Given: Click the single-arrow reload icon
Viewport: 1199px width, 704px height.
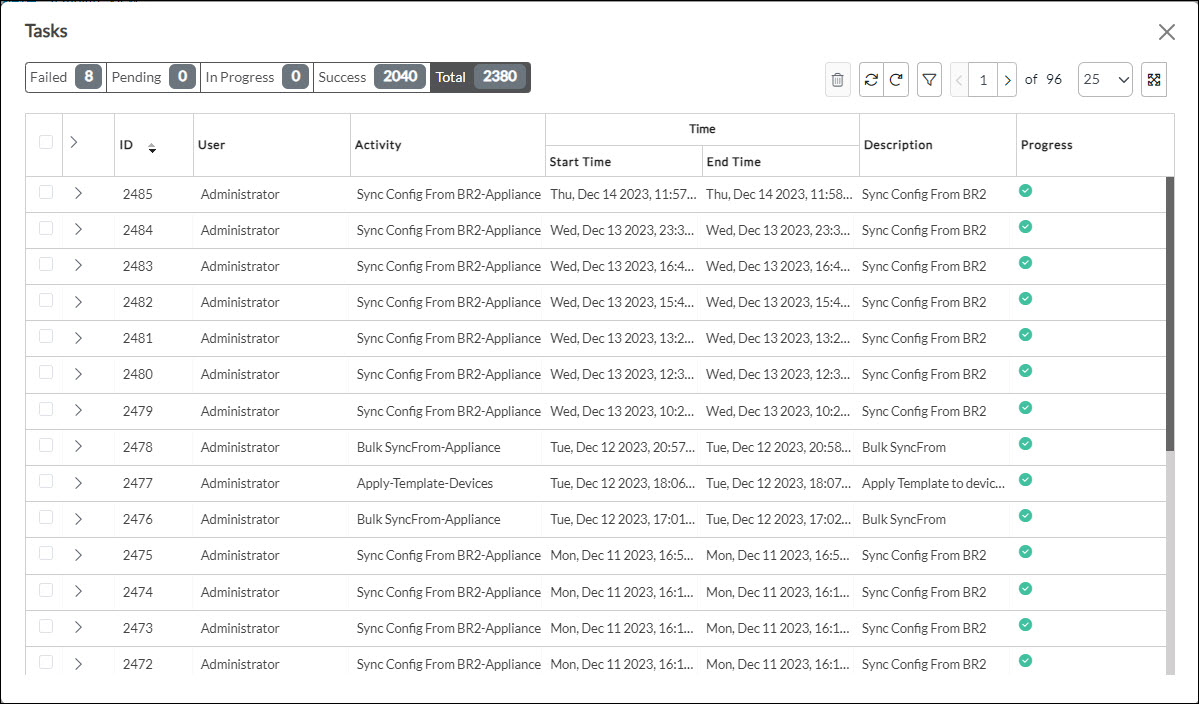Looking at the screenshot, I should 896,80.
